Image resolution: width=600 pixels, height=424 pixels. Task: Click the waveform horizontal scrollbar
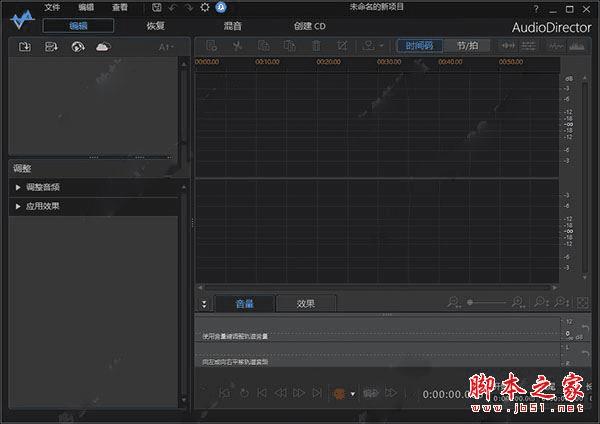click(x=377, y=287)
